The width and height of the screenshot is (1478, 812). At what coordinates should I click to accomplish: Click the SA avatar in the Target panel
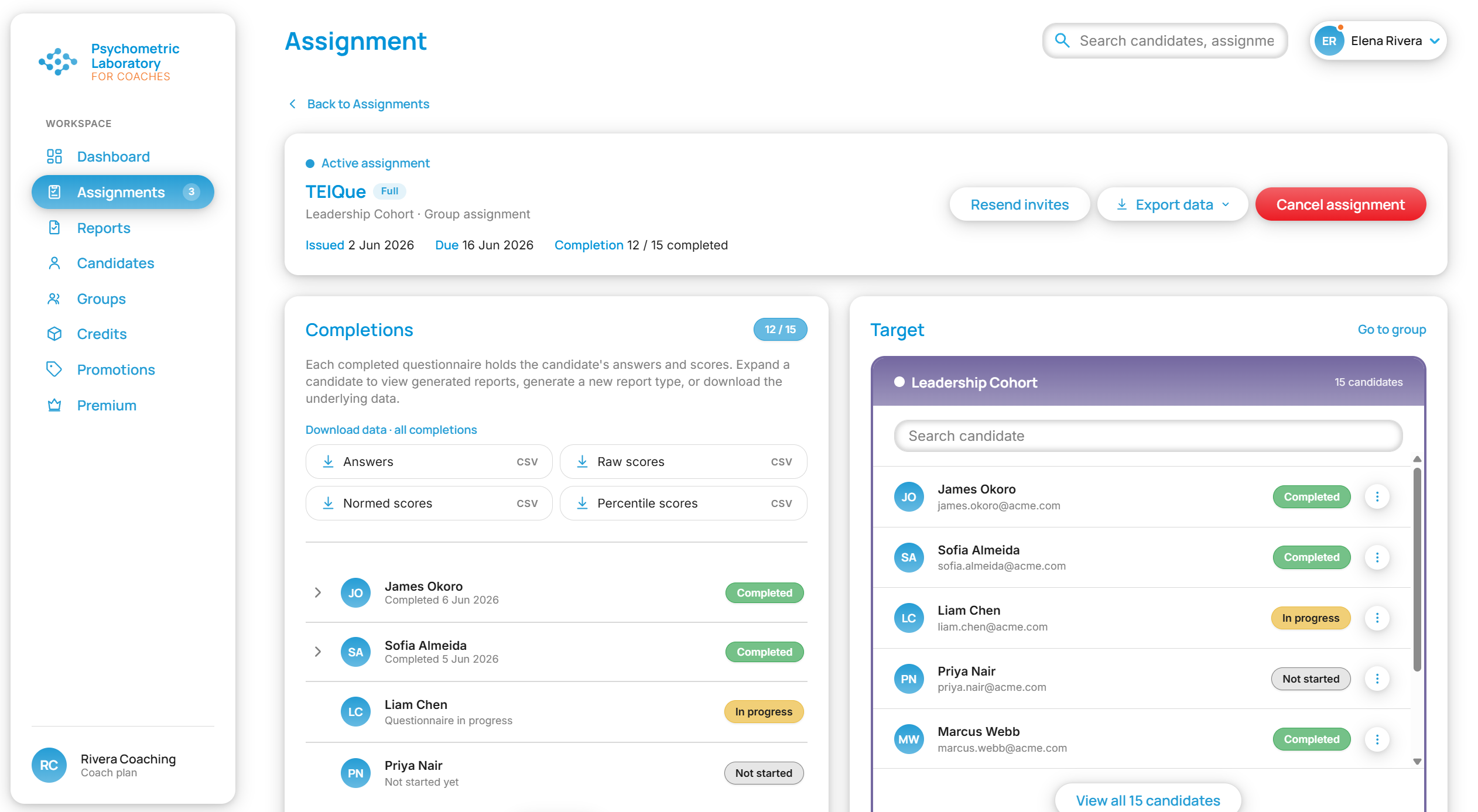coord(909,557)
